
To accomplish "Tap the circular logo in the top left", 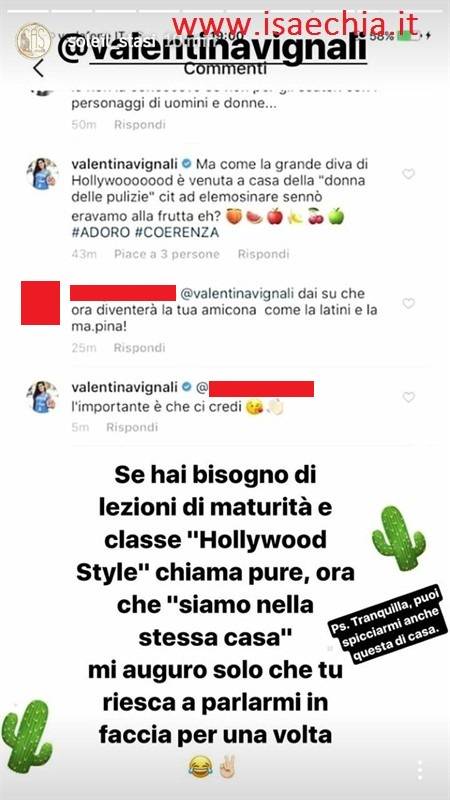I will pos(34,41).
